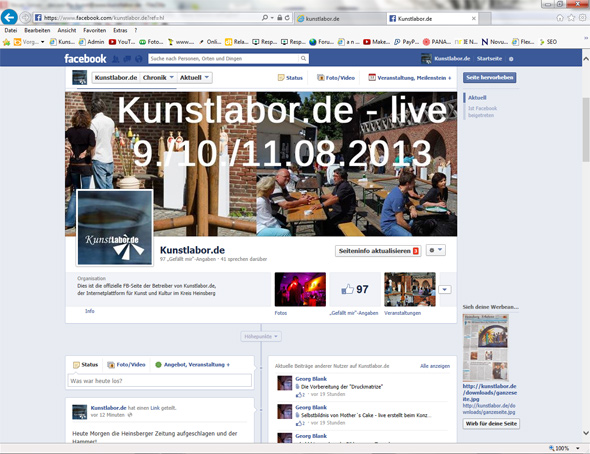Click the browser forward arrow button
The image size is (590, 454).
pos(25,17)
